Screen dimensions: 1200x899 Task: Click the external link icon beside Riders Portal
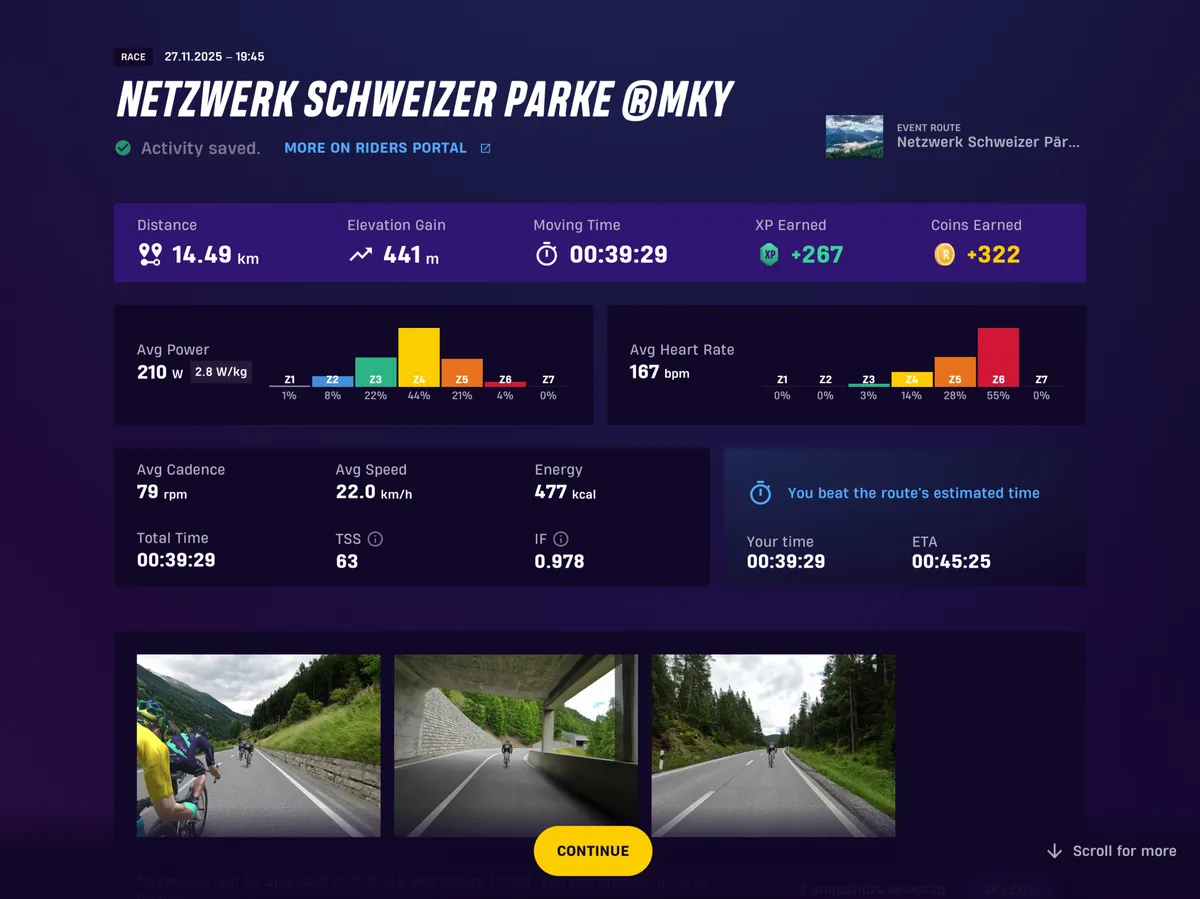[x=485, y=148]
